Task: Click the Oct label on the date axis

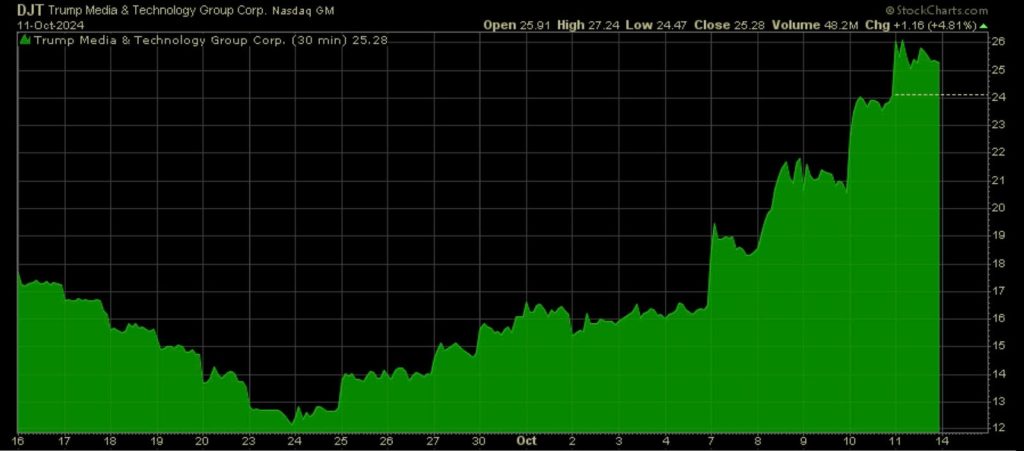Action: [526, 439]
